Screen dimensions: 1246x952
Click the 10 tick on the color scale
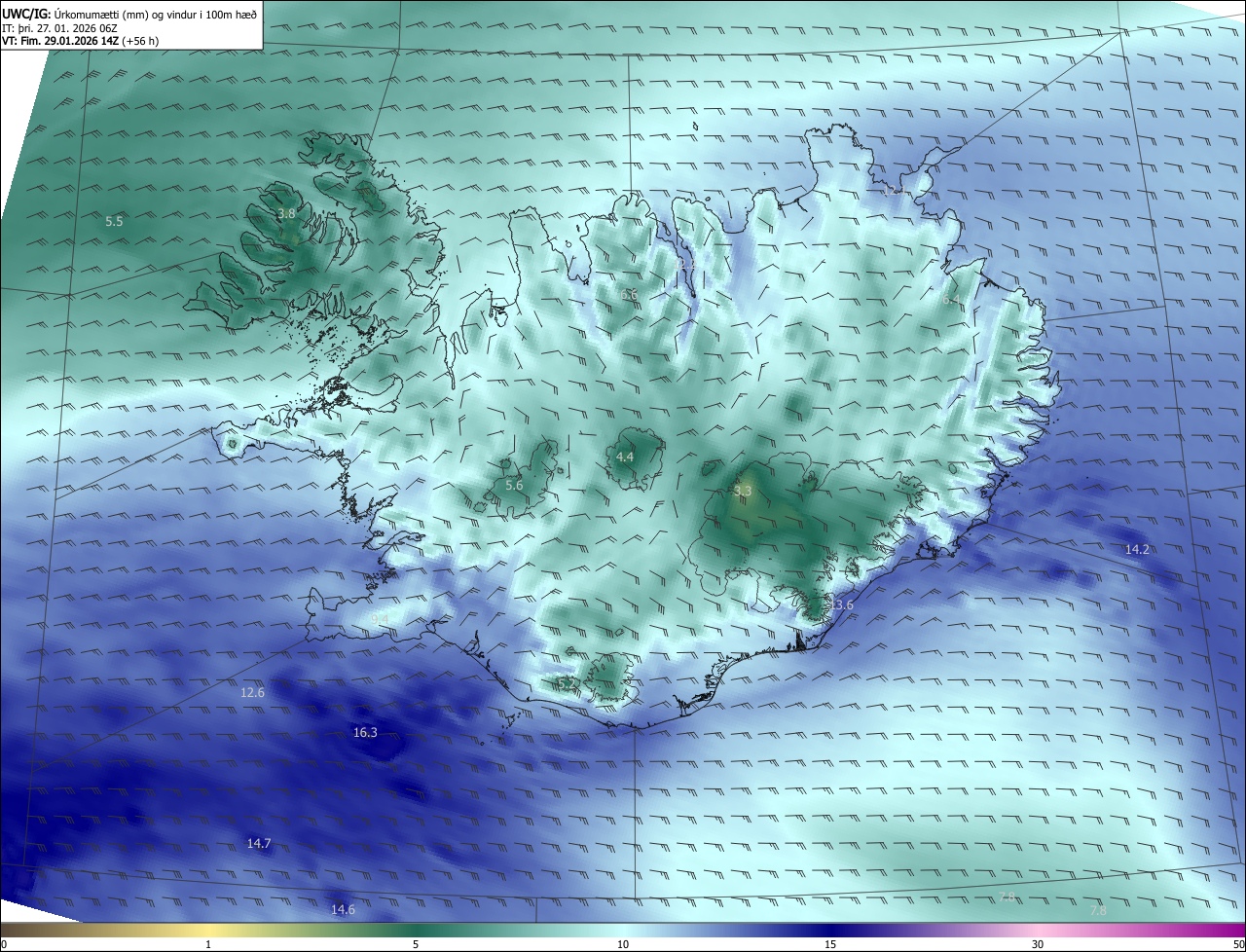tap(623, 944)
